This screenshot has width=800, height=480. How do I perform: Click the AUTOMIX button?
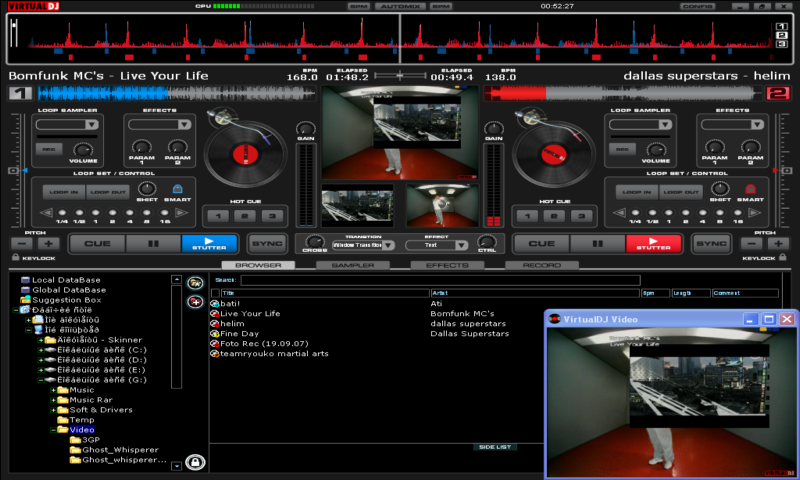click(x=400, y=6)
